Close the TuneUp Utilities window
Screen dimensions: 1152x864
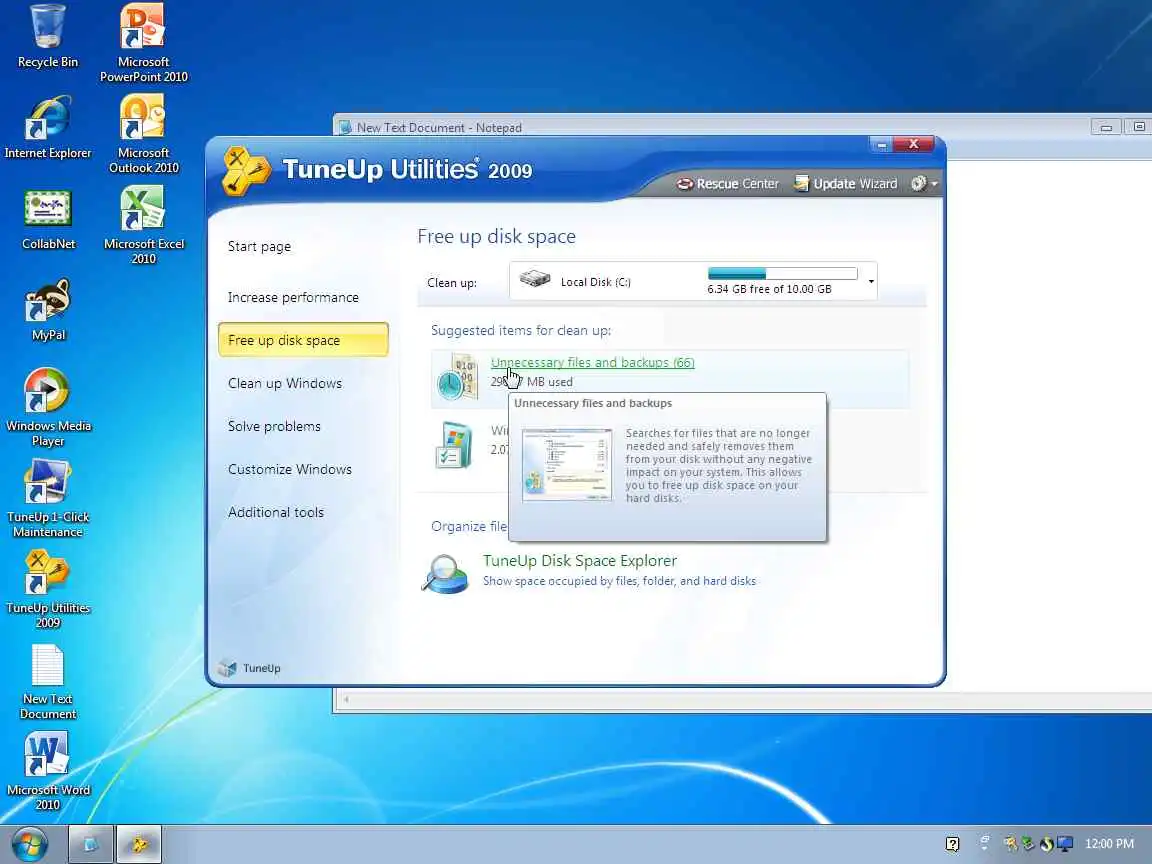coord(913,144)
